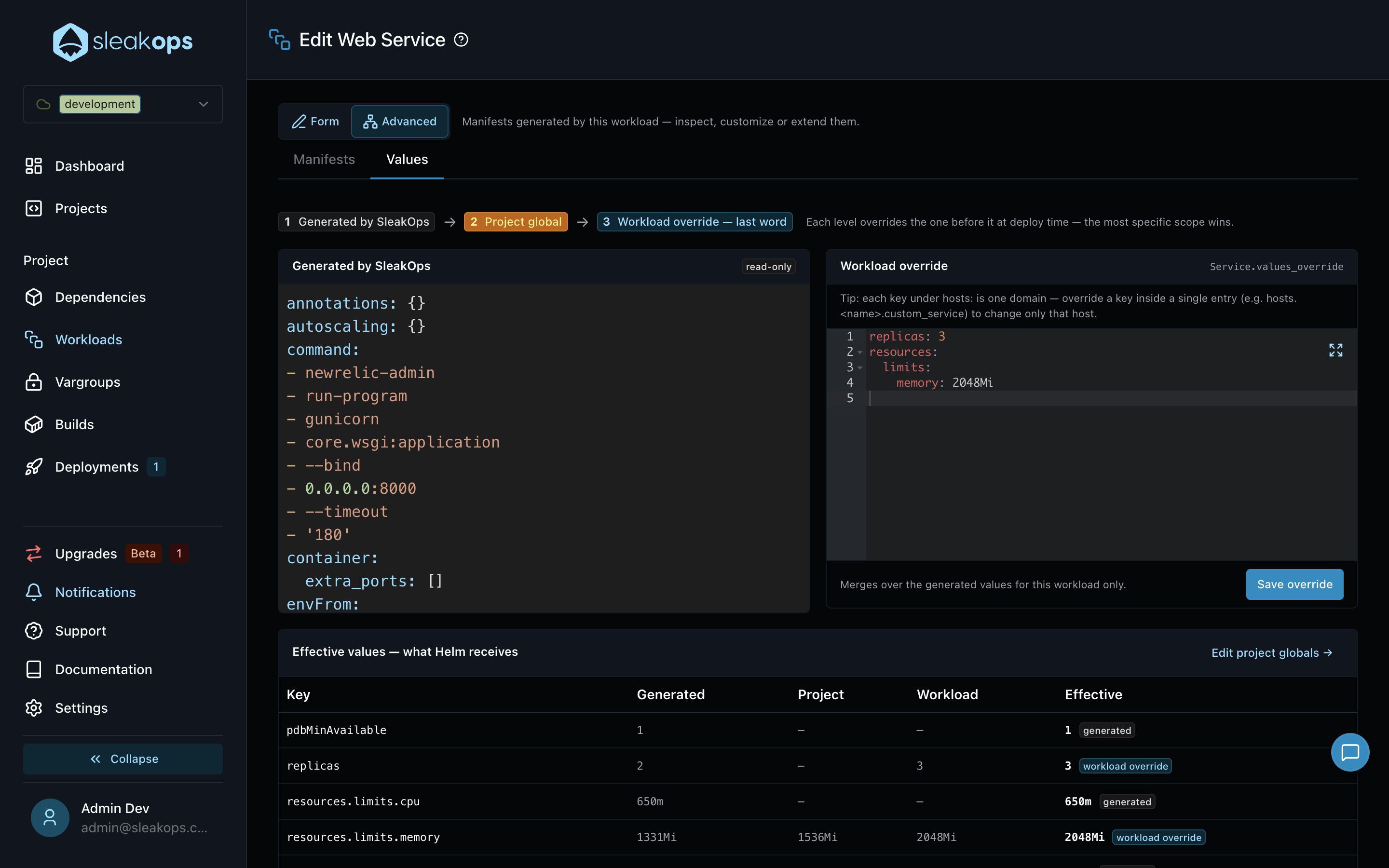Open the Projects icon in sidebar
The width and height of the screenshot is (1389, 868).
[x=34, y=208]
